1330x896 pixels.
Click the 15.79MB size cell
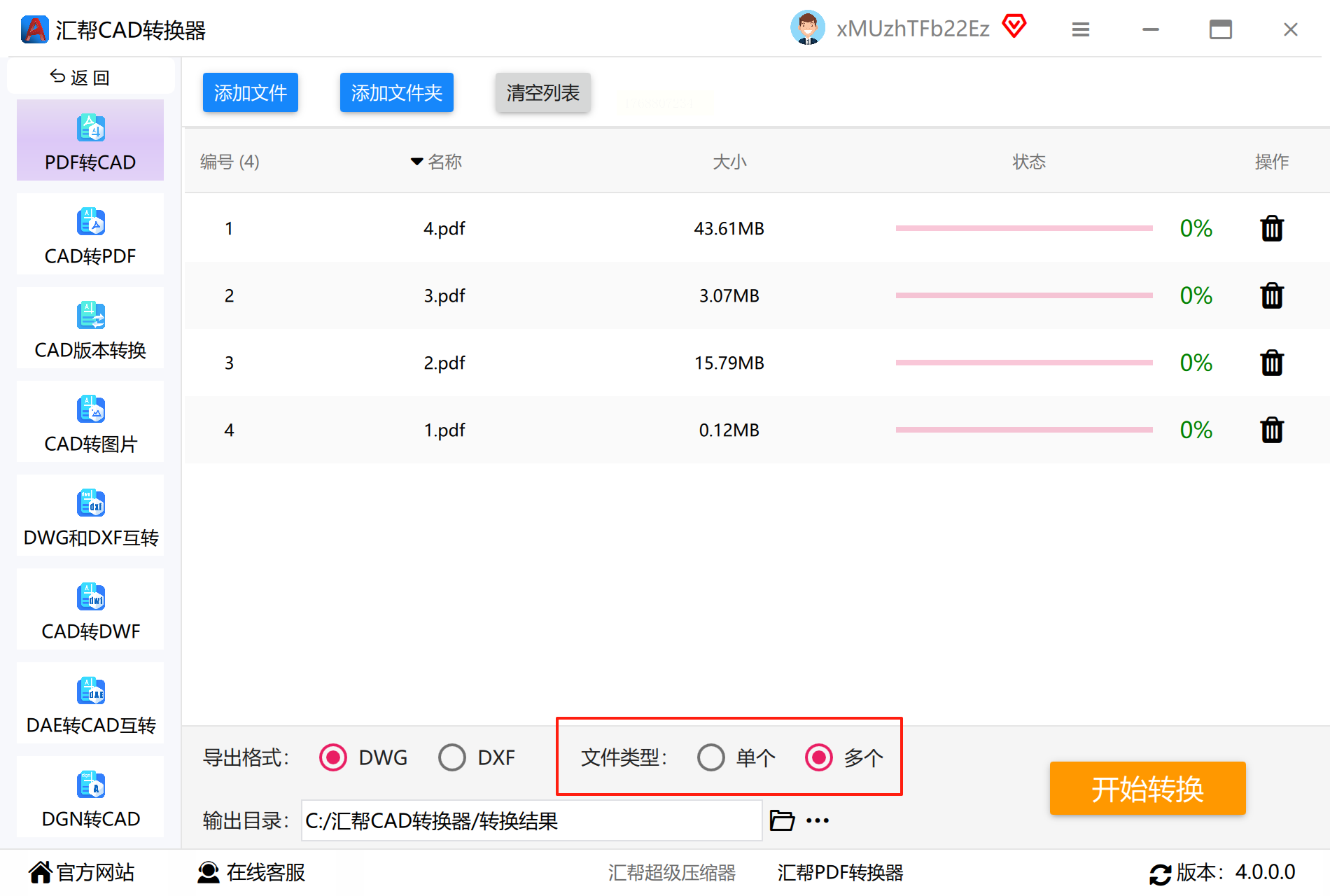(729, 363)
